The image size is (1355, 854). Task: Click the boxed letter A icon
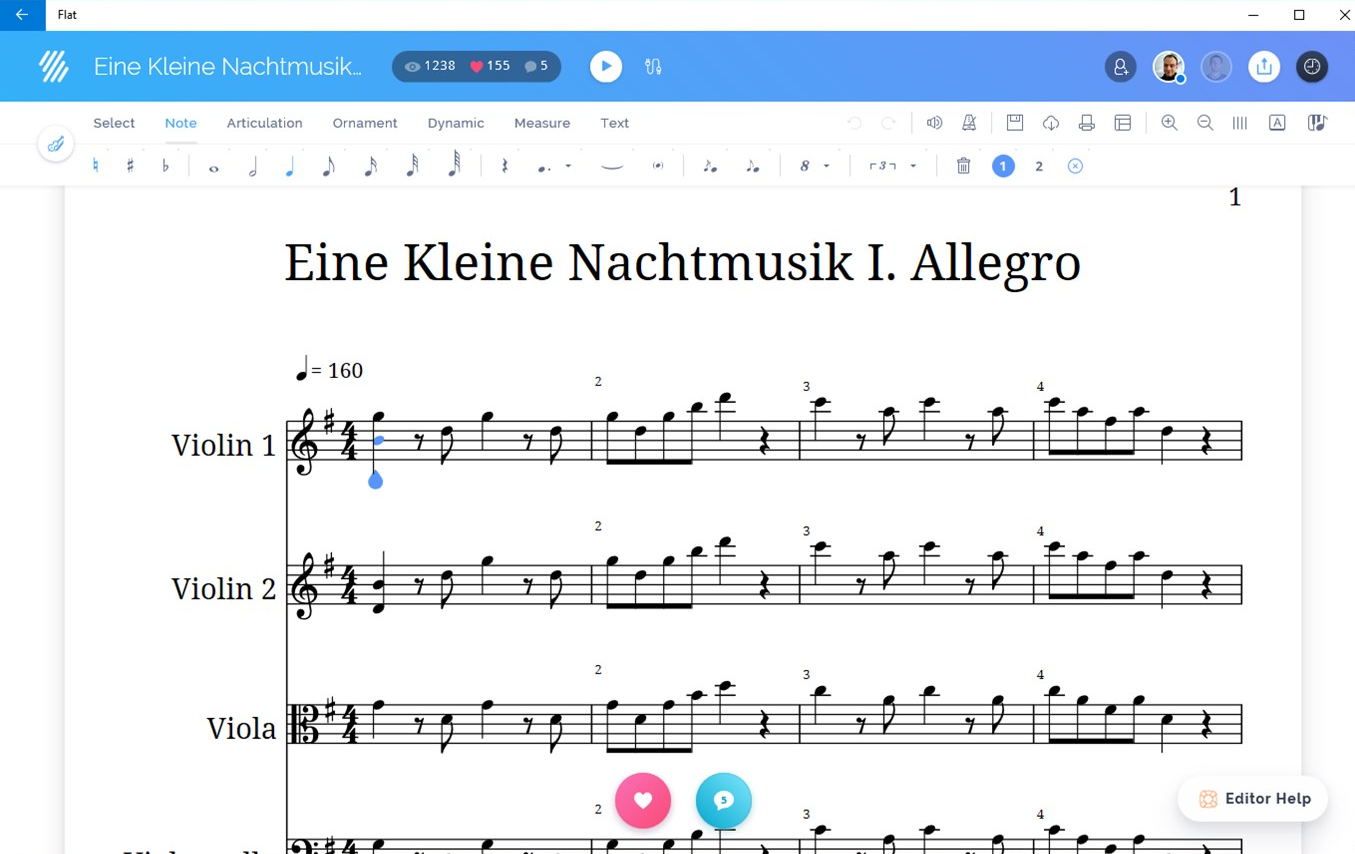1277,123
